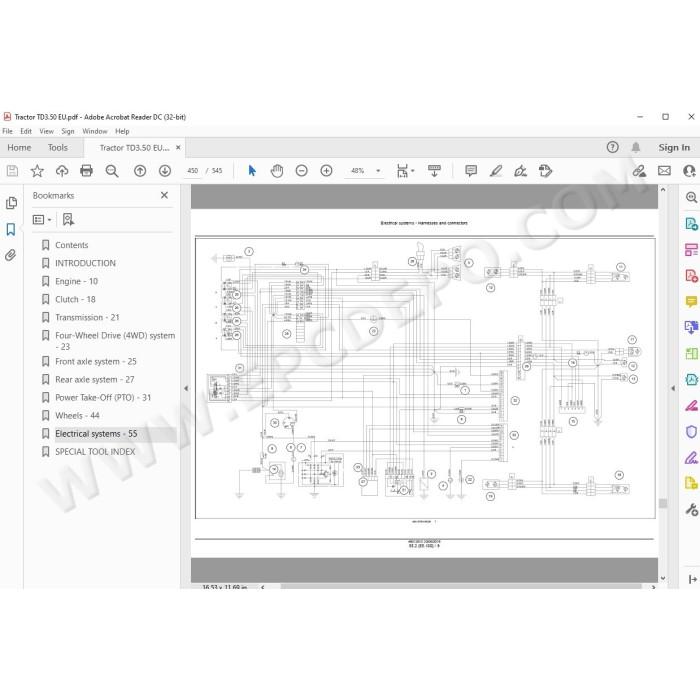Click the horizontal scrollbar at the bottom
The width and height of the screenshot is (700, 700).
tap(460, 587)
